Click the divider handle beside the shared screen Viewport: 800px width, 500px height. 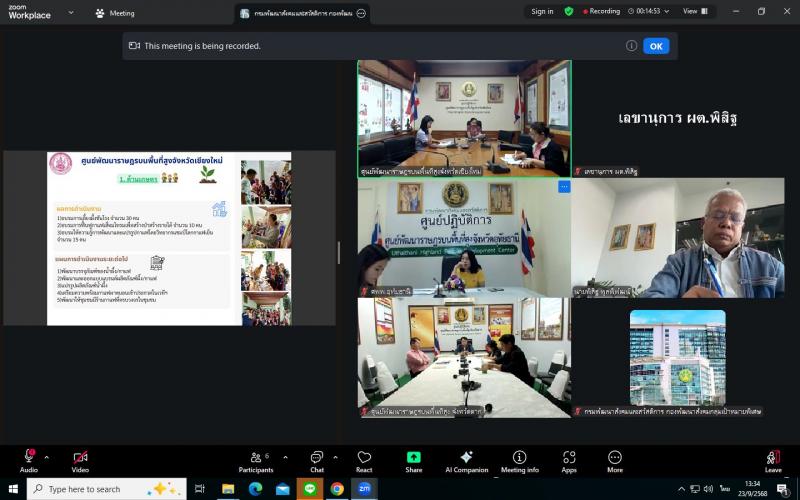tap(339, 253)
